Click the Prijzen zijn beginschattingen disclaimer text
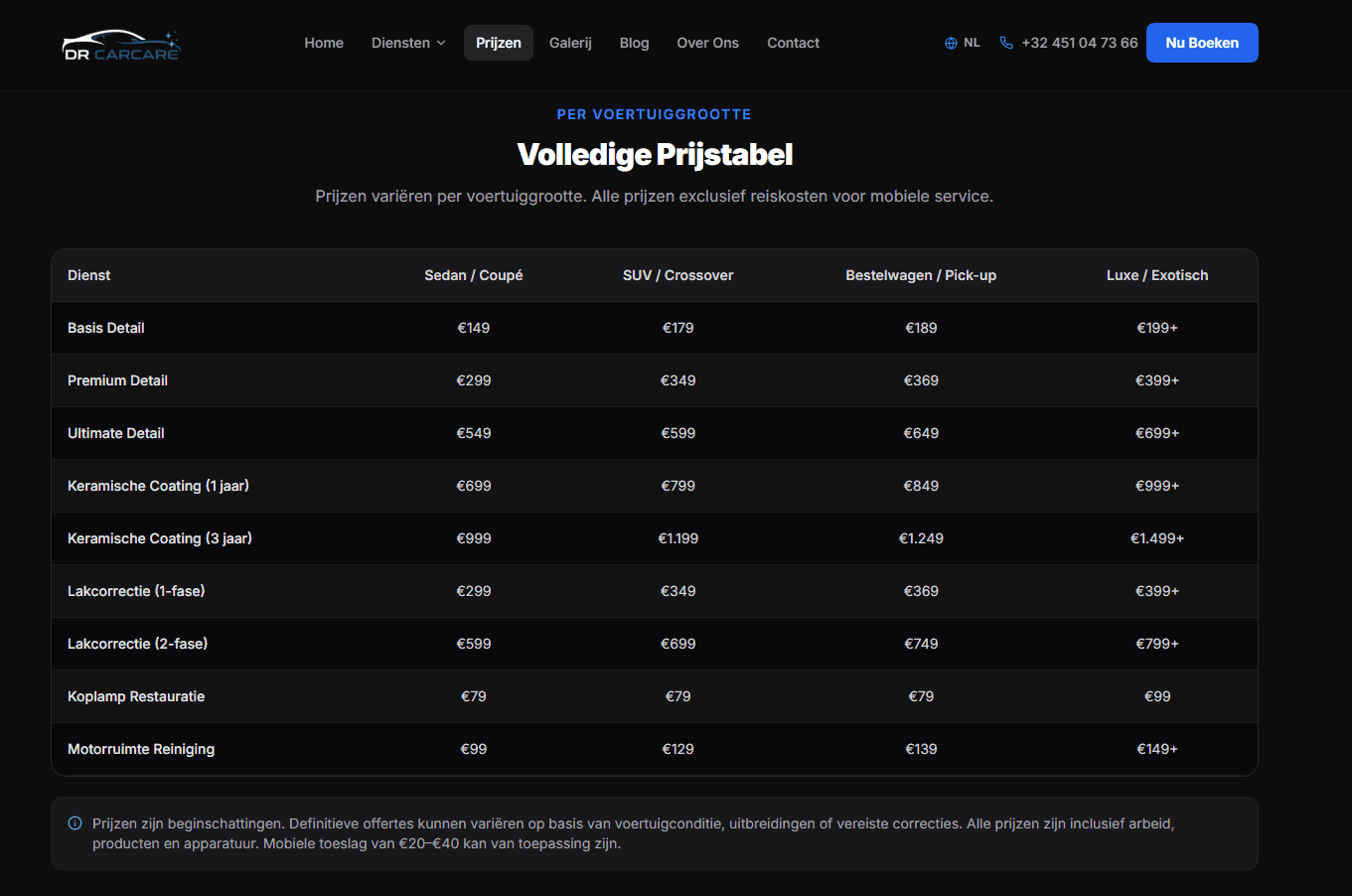This screenshot has height=896, width=1352. [x=634, y=833]
